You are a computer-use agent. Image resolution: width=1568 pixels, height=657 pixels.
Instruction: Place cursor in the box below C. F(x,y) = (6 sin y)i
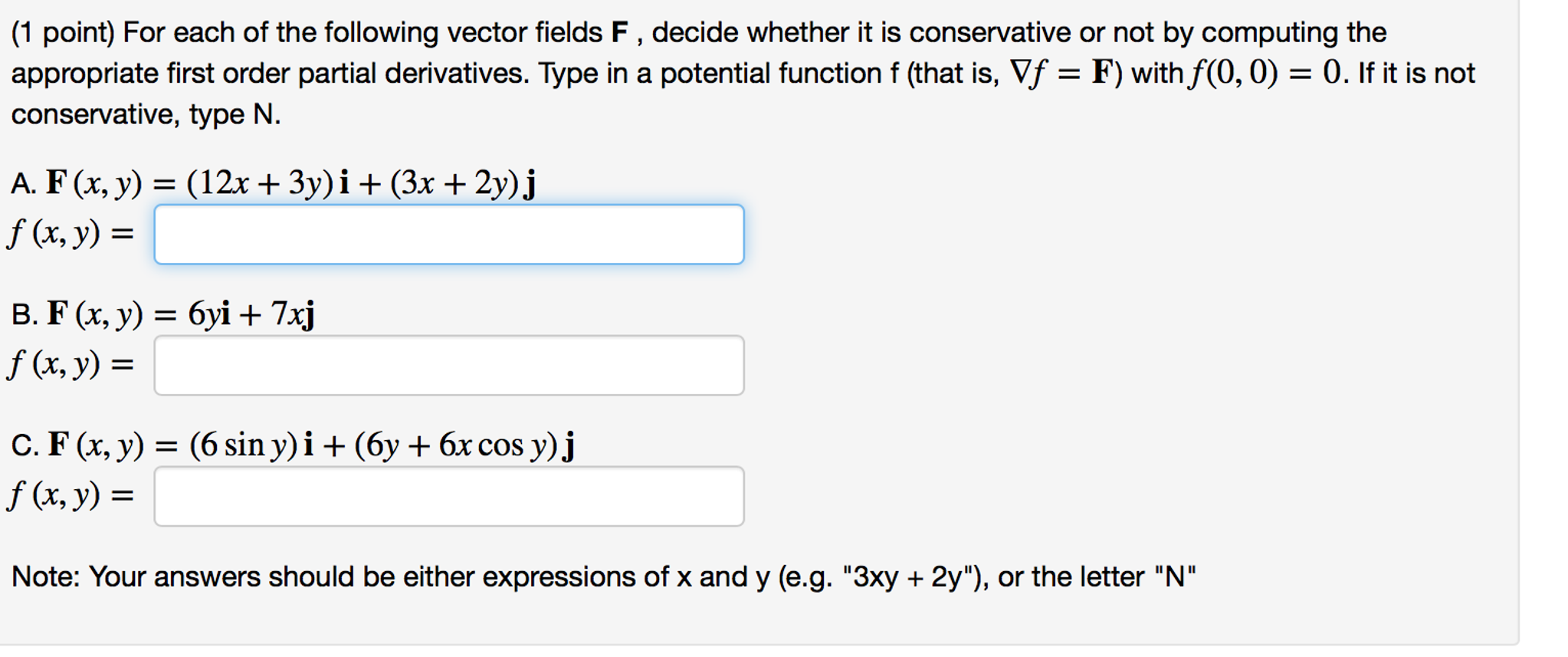click(x=448, y=497)
